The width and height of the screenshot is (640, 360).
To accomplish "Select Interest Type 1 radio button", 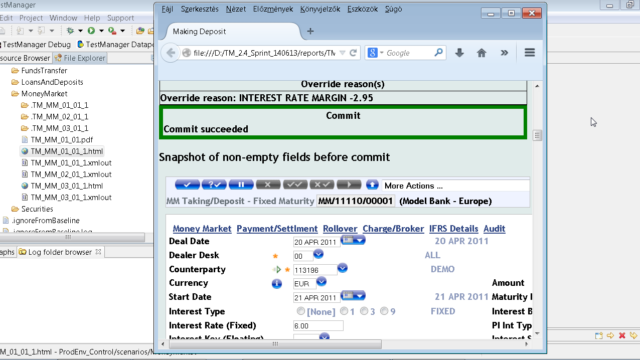I will [x=344, y=311].
